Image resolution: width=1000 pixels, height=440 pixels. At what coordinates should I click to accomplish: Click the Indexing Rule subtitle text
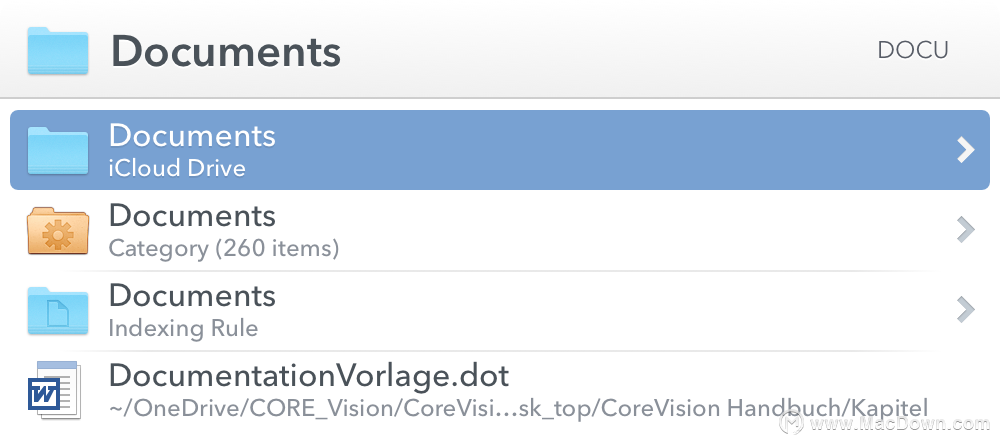pos(183,328)
